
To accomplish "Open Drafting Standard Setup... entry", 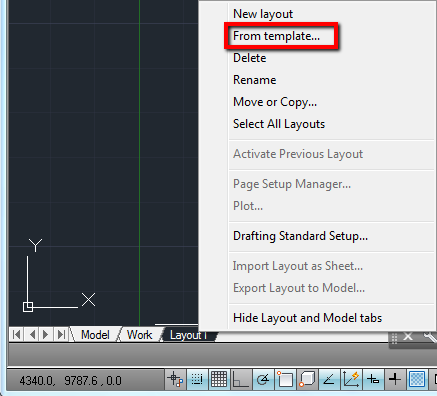I will coord(300,236).
